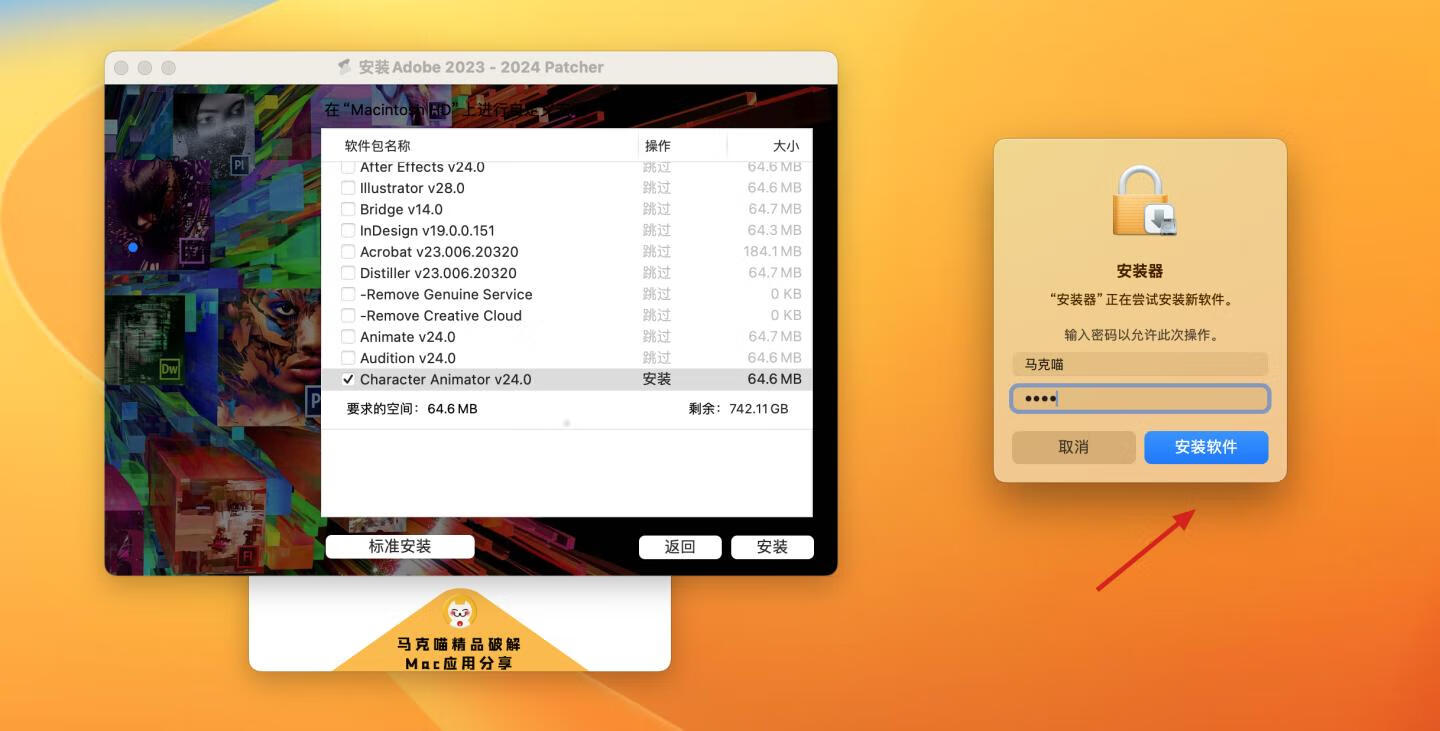Click the 返回 button in the installer
The height and width of the screenshot is (731, 1440).
tap(680, 547)
